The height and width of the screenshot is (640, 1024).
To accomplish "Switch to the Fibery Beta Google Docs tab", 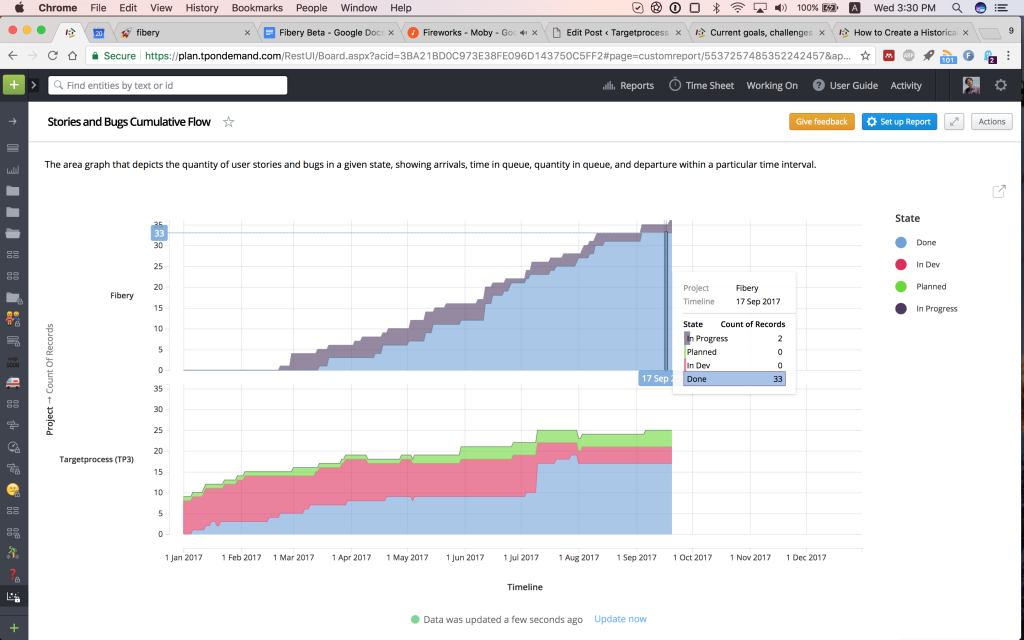I will (329, 32).
